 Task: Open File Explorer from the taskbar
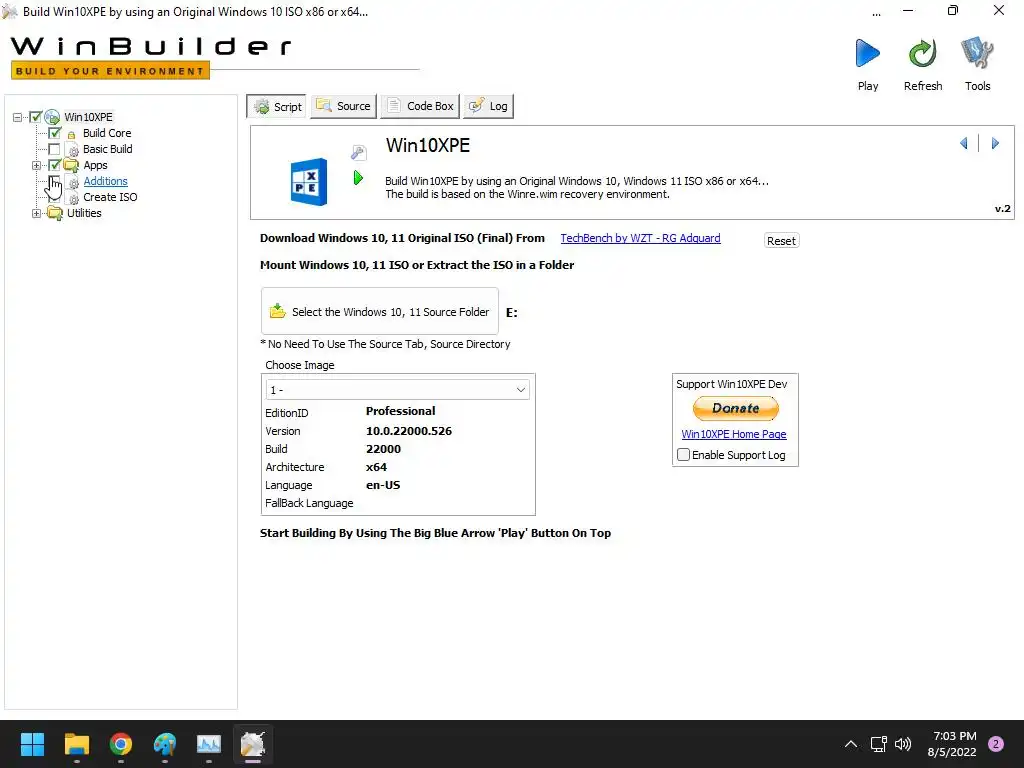coord(76,744)
